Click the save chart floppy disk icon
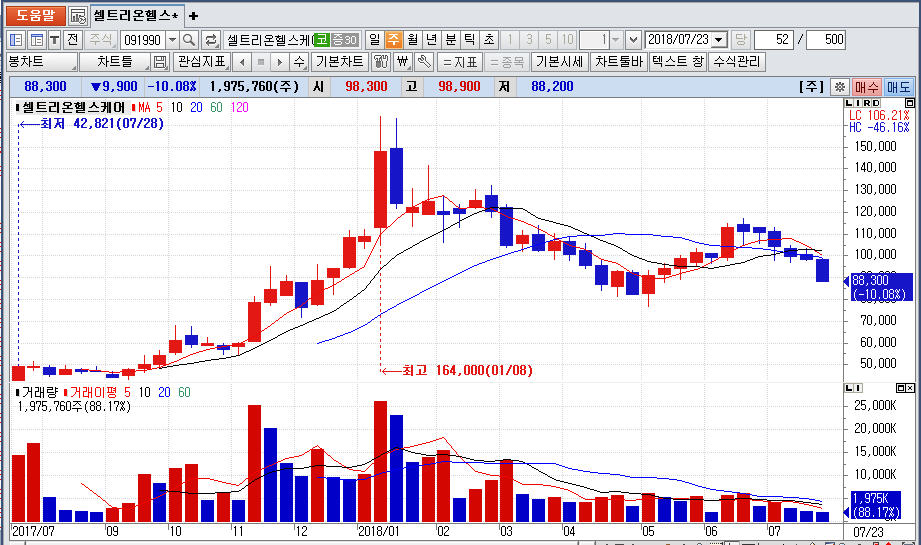 pos(160,62)
